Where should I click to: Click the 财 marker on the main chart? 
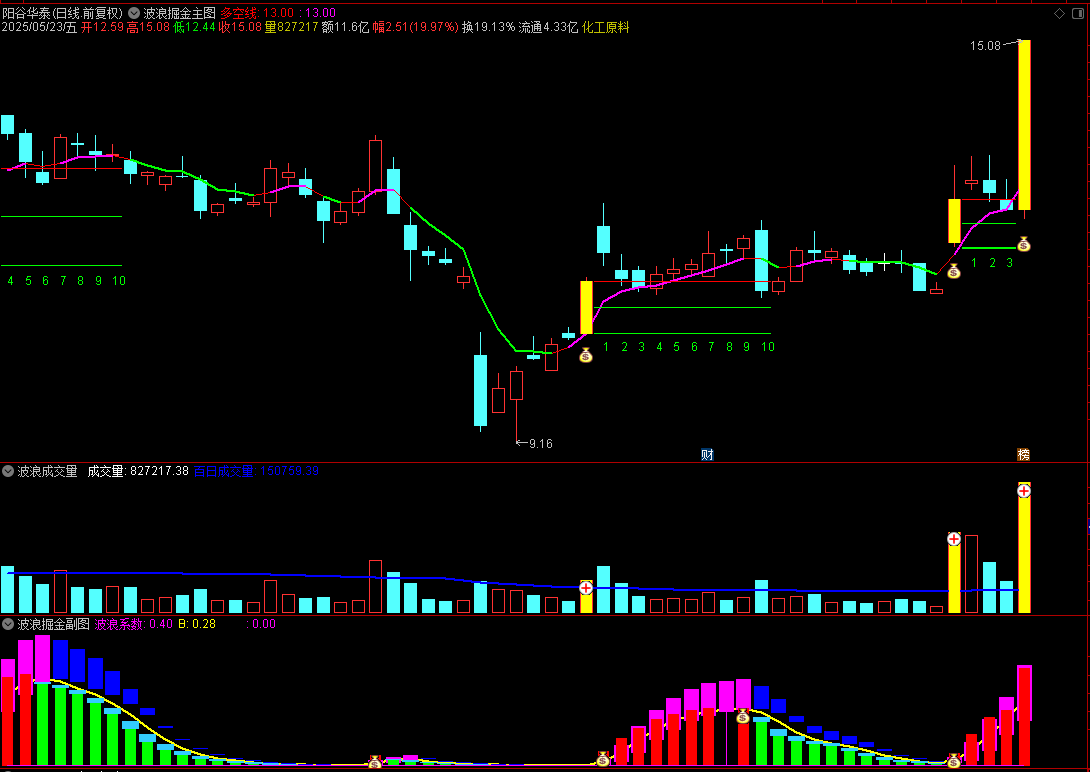point(707,454)
